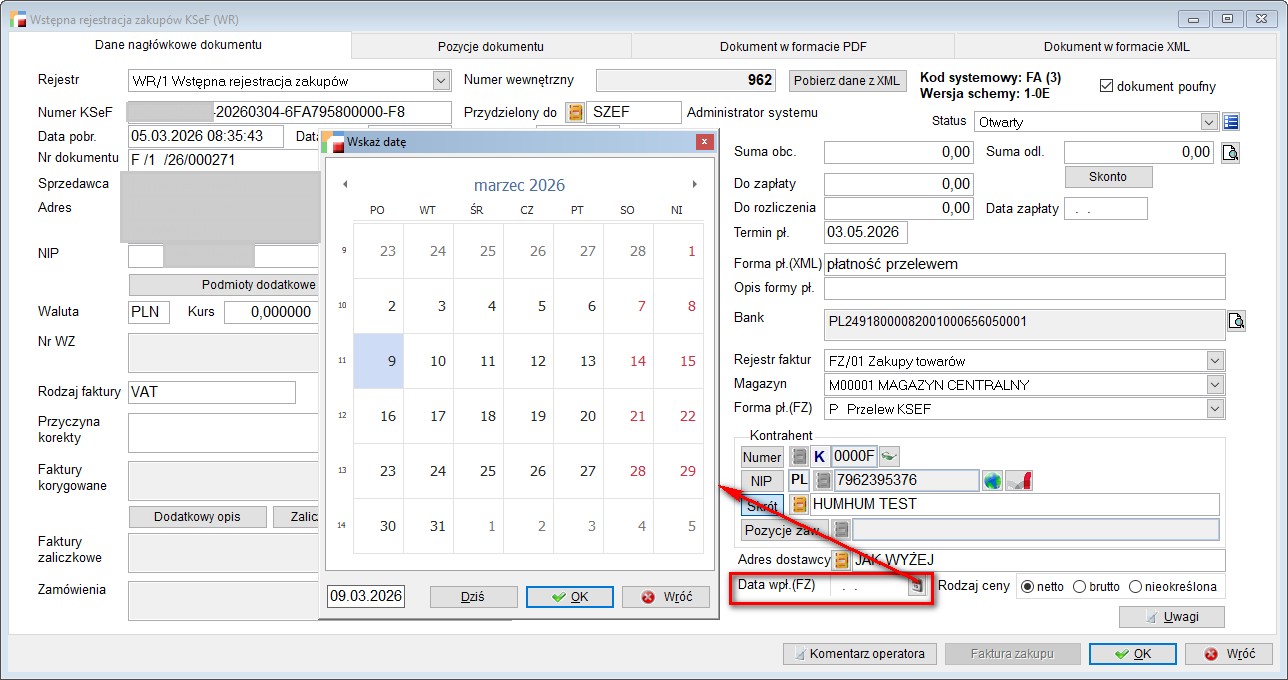The height and width of the screenshot is (680, 1288).
Task: Expand the Magazyn dropdown list
Action: (x=1215, y=385)
